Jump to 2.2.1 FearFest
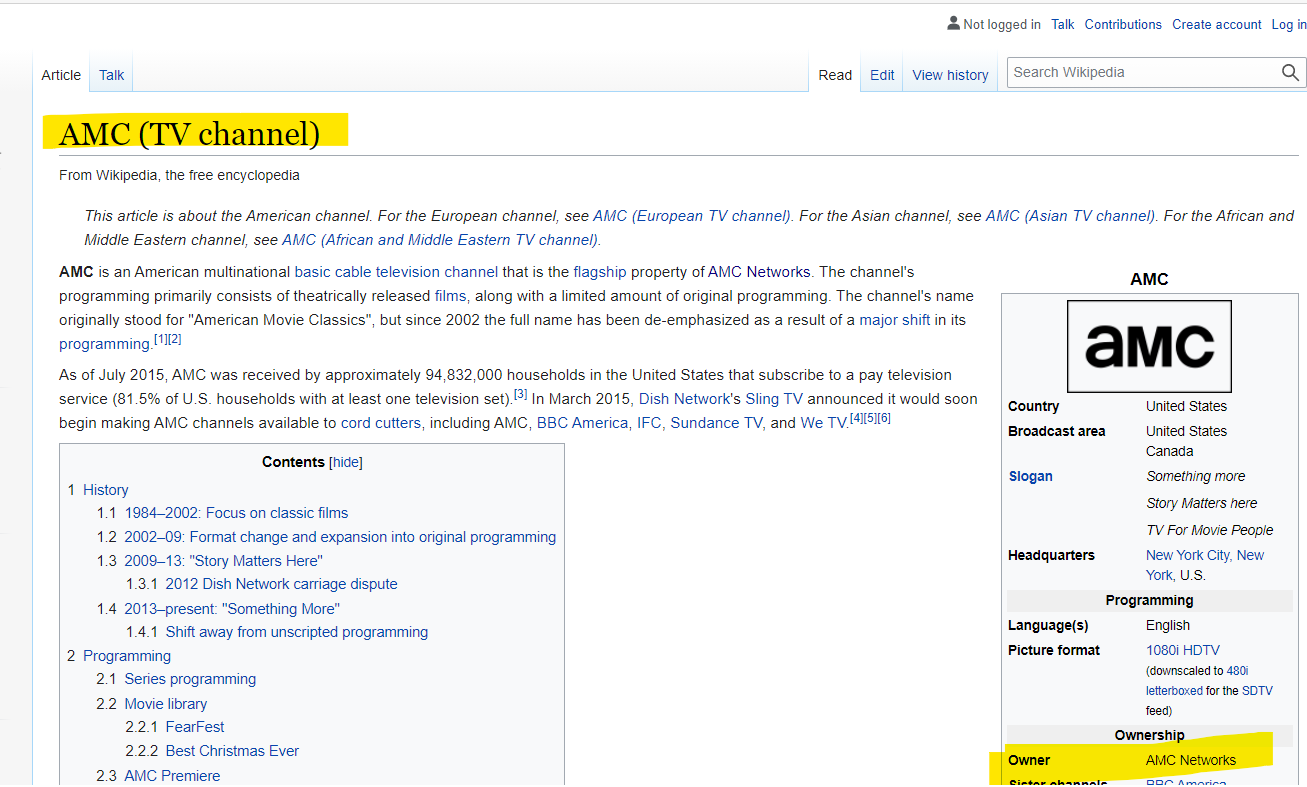 click(175, 727)
